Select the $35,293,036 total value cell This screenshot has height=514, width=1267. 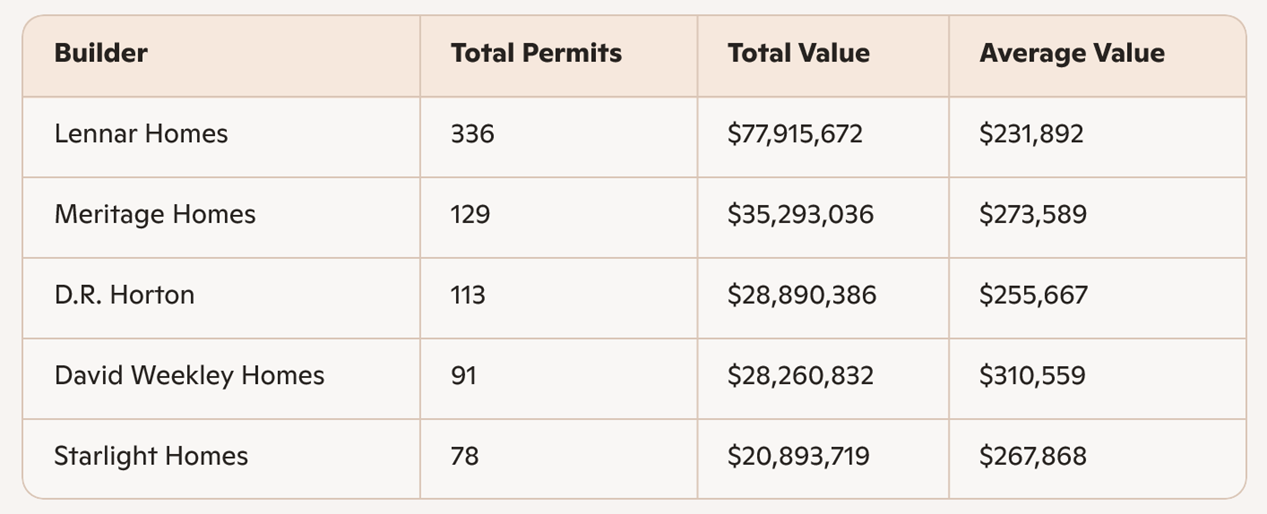(800, 214)
